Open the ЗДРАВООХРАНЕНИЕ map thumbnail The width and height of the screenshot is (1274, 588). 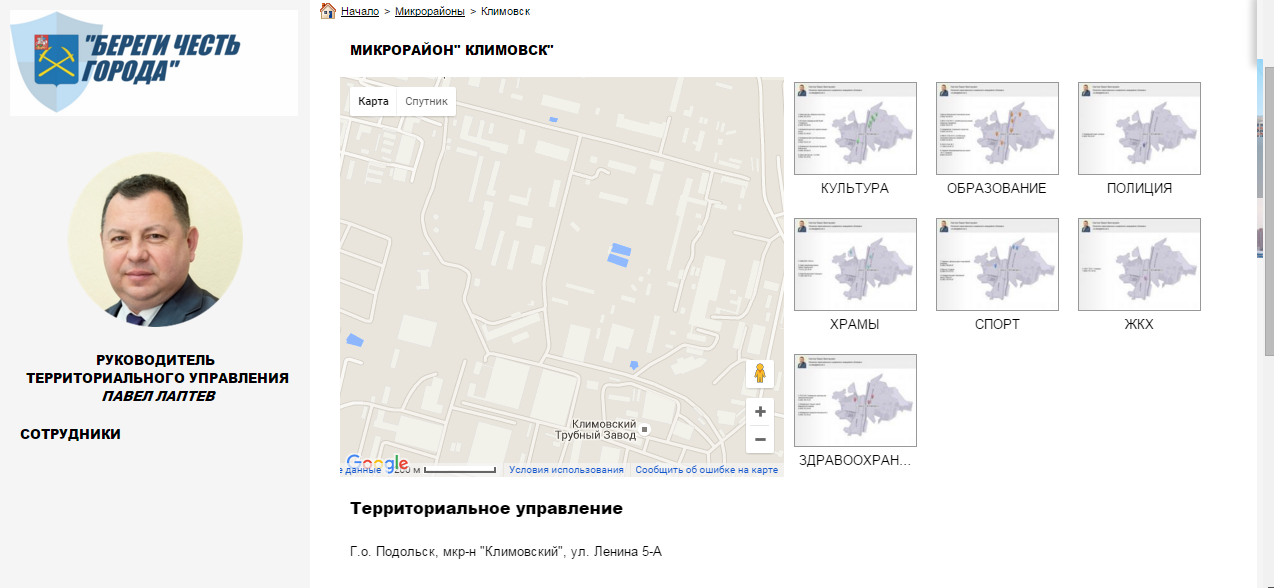855,401
